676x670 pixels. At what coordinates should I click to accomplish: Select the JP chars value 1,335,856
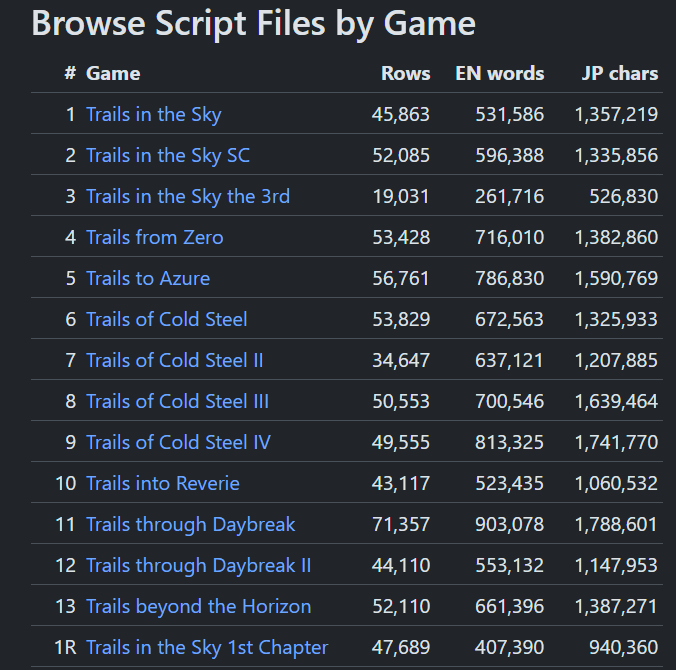pos(617,156)
